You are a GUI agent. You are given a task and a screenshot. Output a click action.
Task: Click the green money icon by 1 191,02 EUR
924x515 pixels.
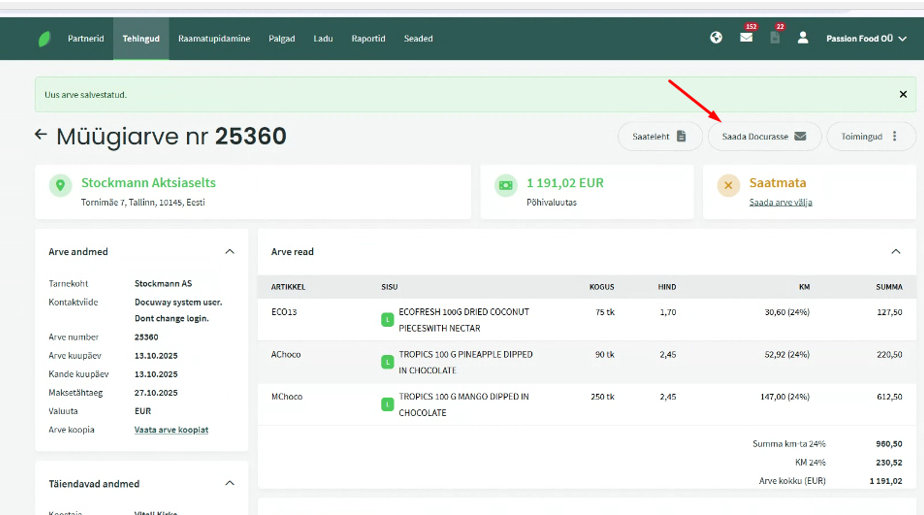pyautogui.click(x=506, y=185)
